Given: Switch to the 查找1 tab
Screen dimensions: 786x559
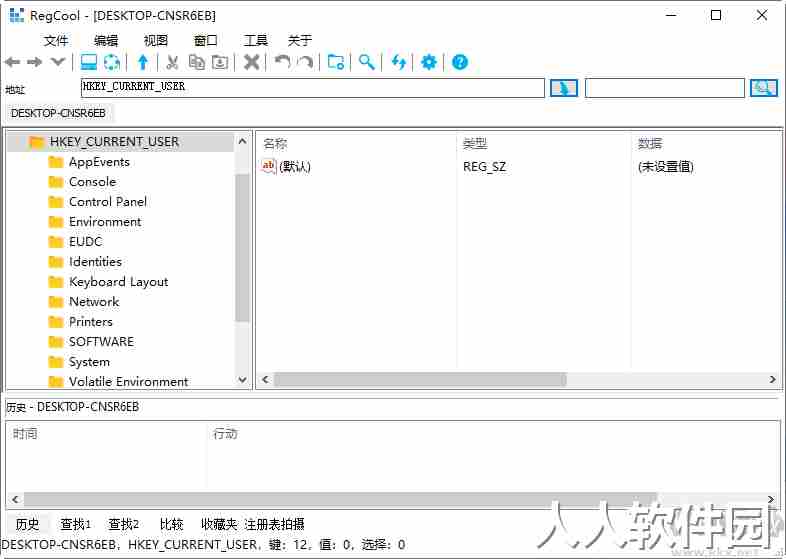Looking at the screenshot, I should coord(76,524).
